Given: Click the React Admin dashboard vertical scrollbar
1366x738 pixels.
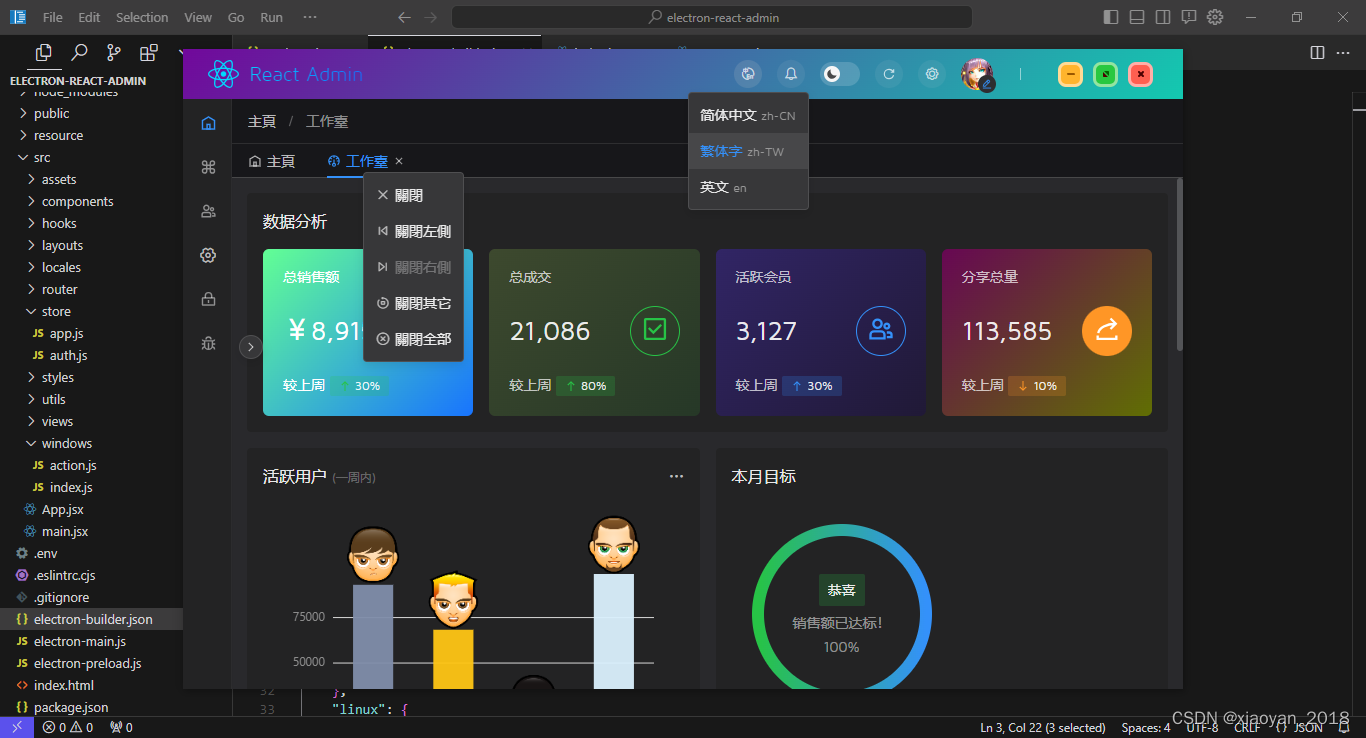Looking at the screenshot, I should pyautogui.click(x=1179, y=265).
